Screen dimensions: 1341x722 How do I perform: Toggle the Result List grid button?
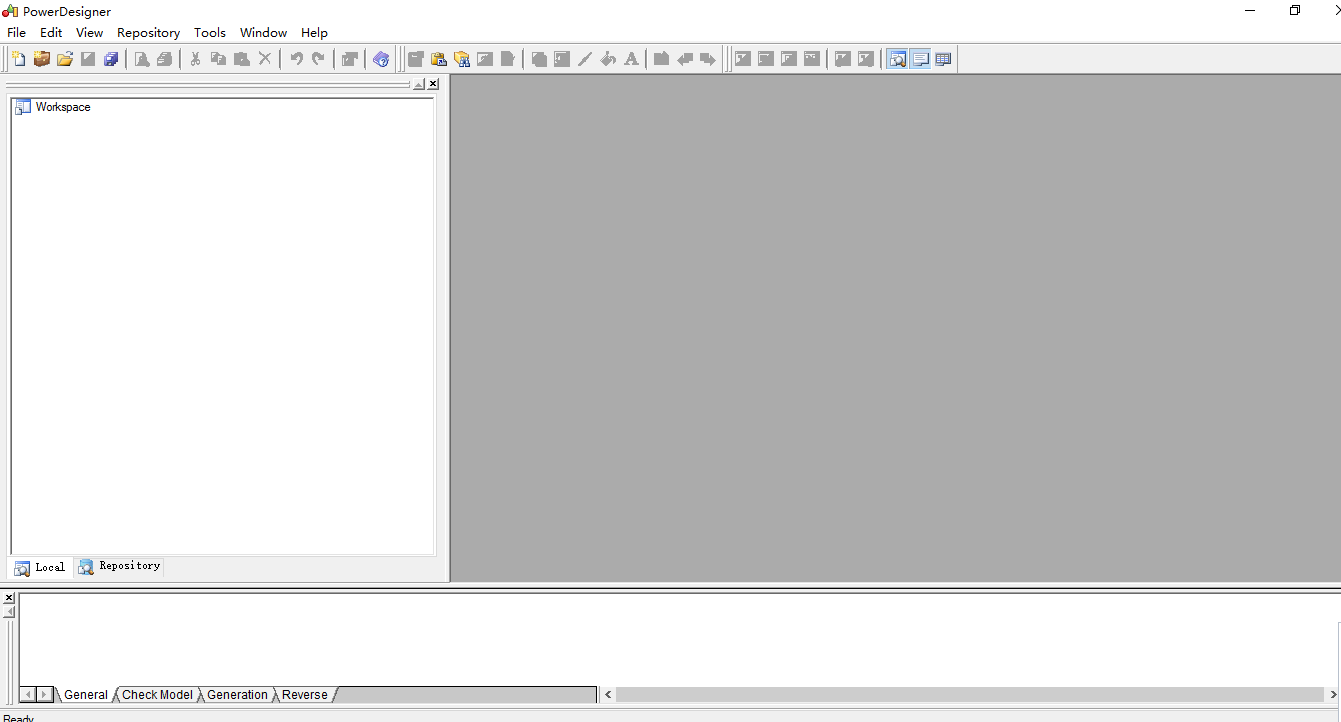click(x=943, y=59)
